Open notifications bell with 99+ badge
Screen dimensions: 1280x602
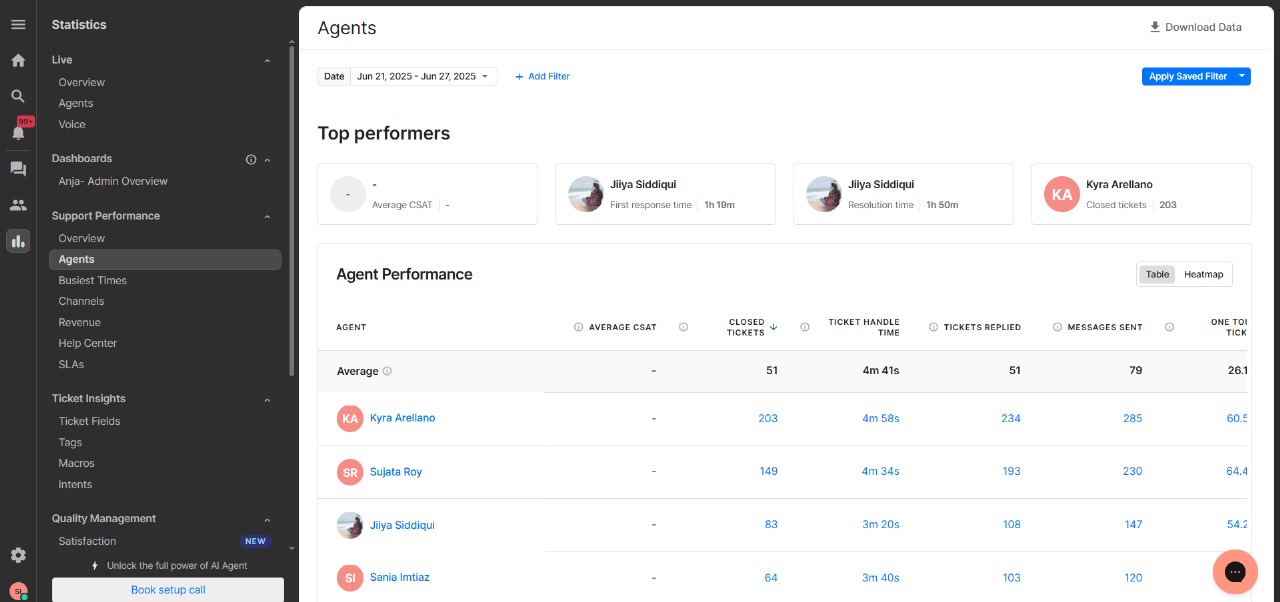pos(19,131)
